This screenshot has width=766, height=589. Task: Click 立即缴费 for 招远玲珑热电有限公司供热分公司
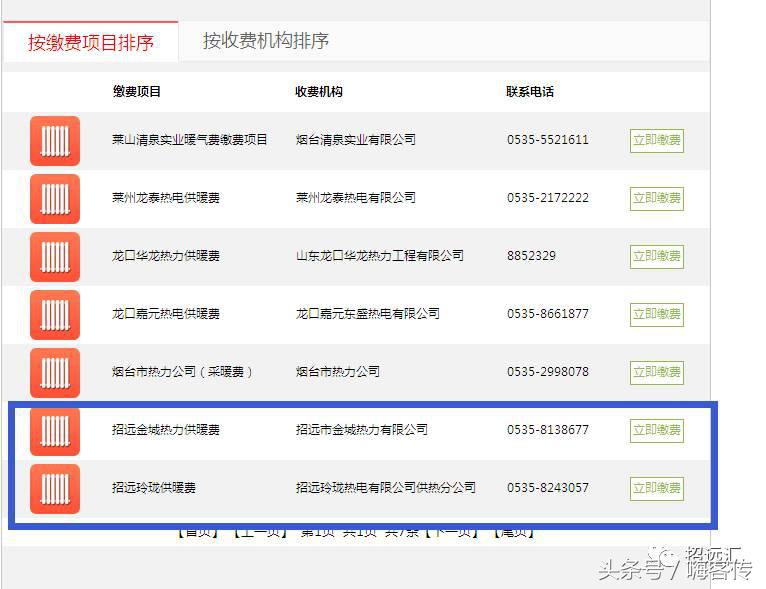[x=657, y=488]
